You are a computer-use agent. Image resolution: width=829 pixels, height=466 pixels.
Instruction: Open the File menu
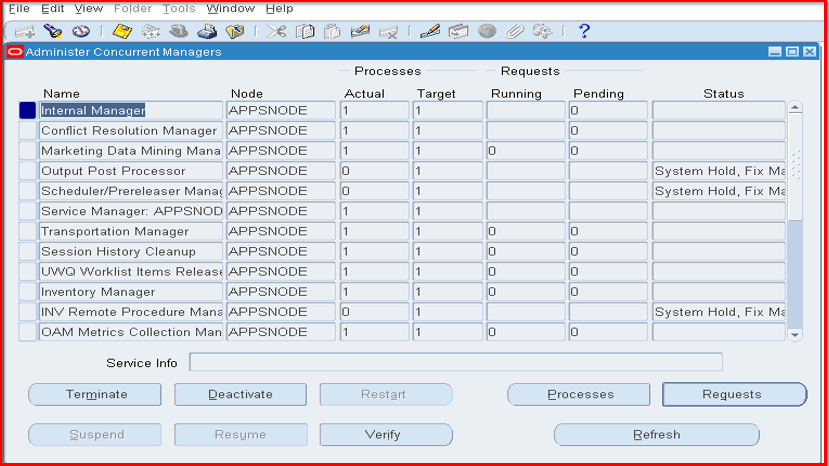tap(19, 8)
